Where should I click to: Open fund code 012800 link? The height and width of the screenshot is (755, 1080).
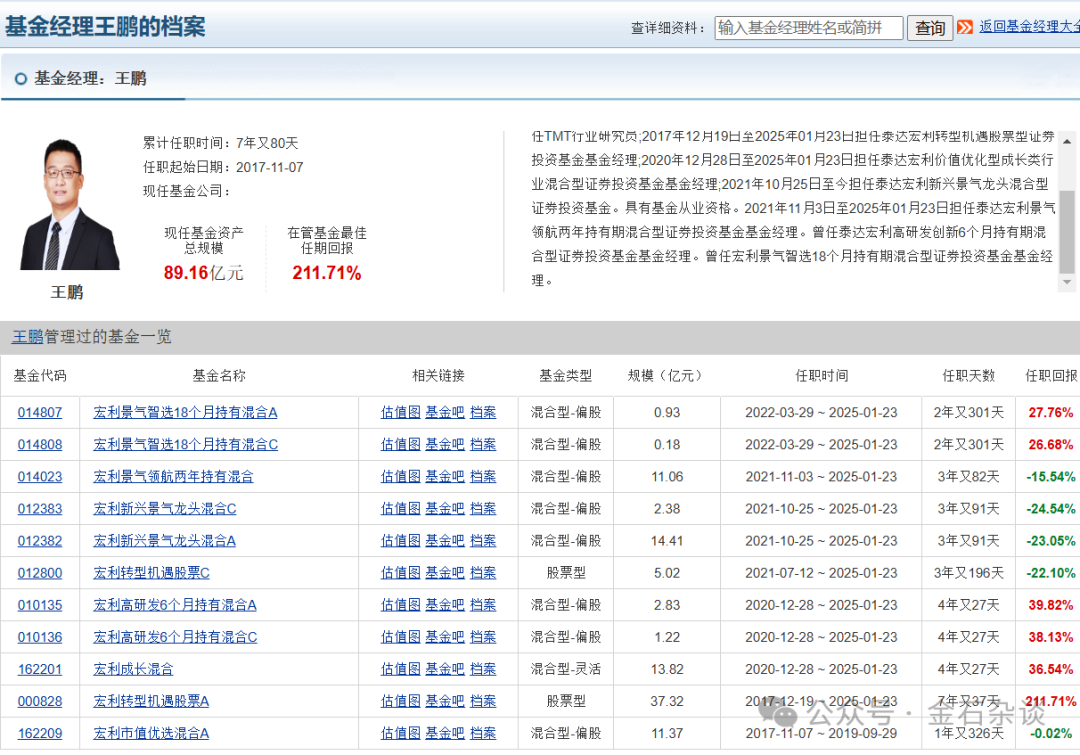40,573
